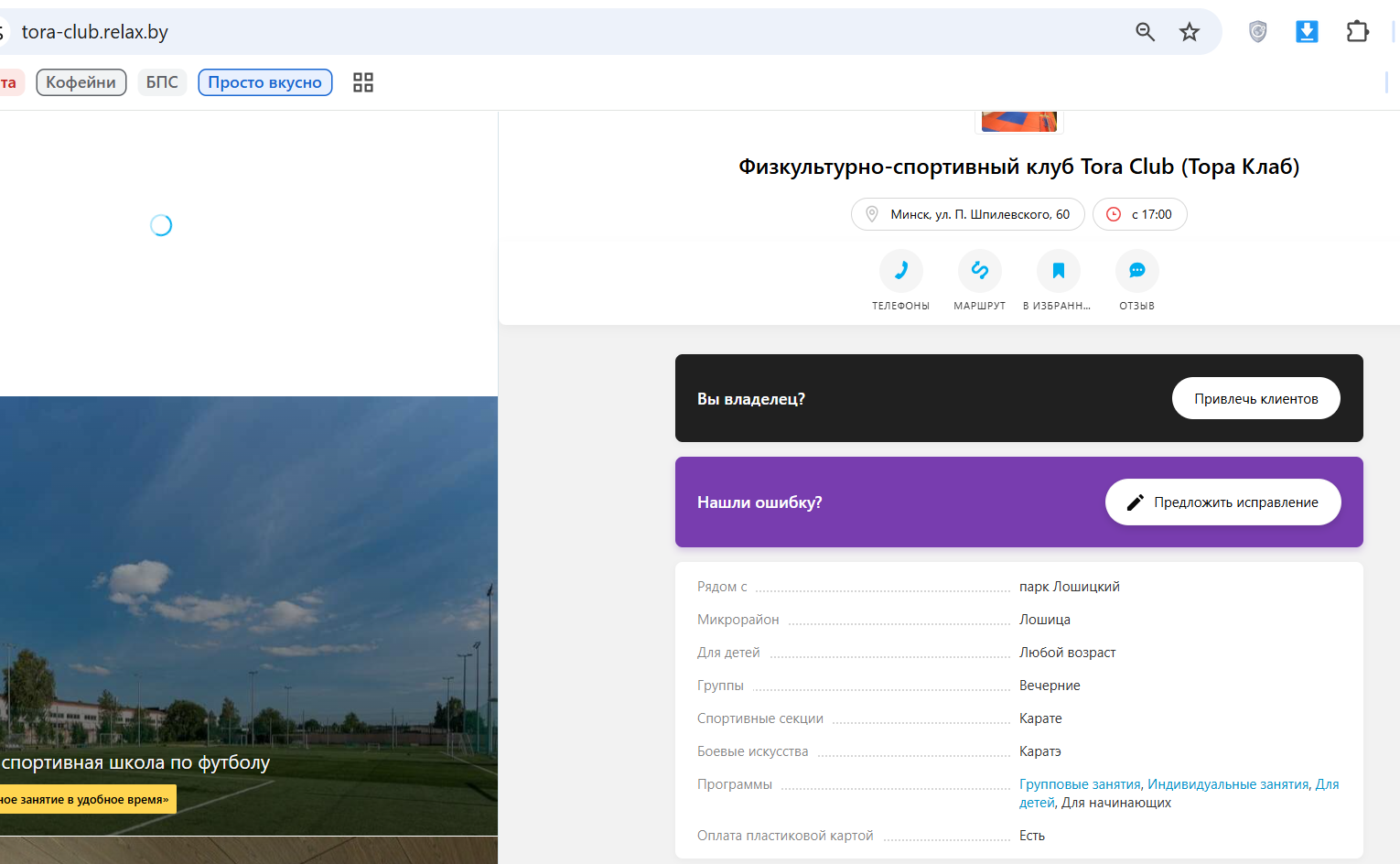
Task: Click Предложить исправление button
Action: click(1223, 502)
